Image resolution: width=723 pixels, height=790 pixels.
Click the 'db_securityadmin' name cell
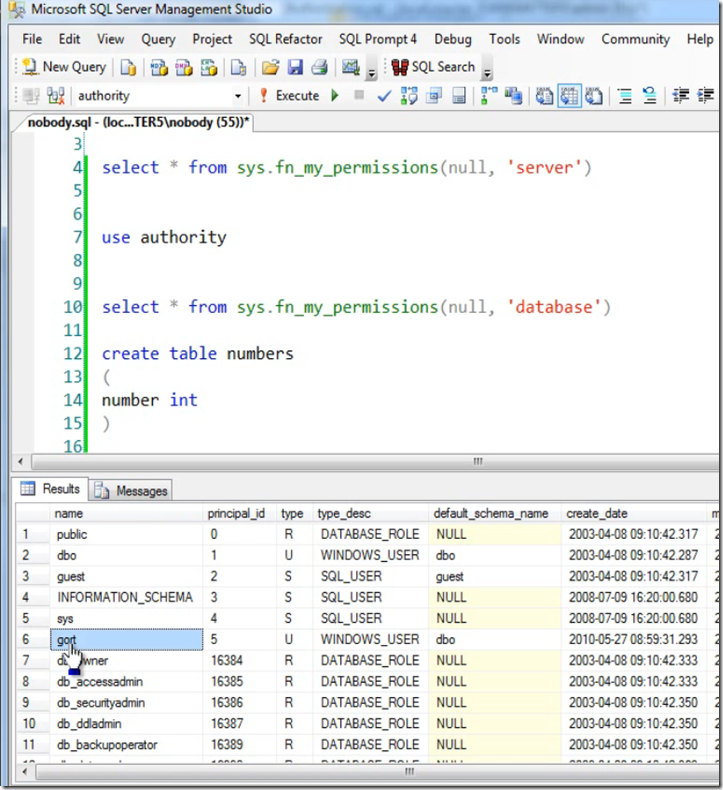click(x=126, y=702)
